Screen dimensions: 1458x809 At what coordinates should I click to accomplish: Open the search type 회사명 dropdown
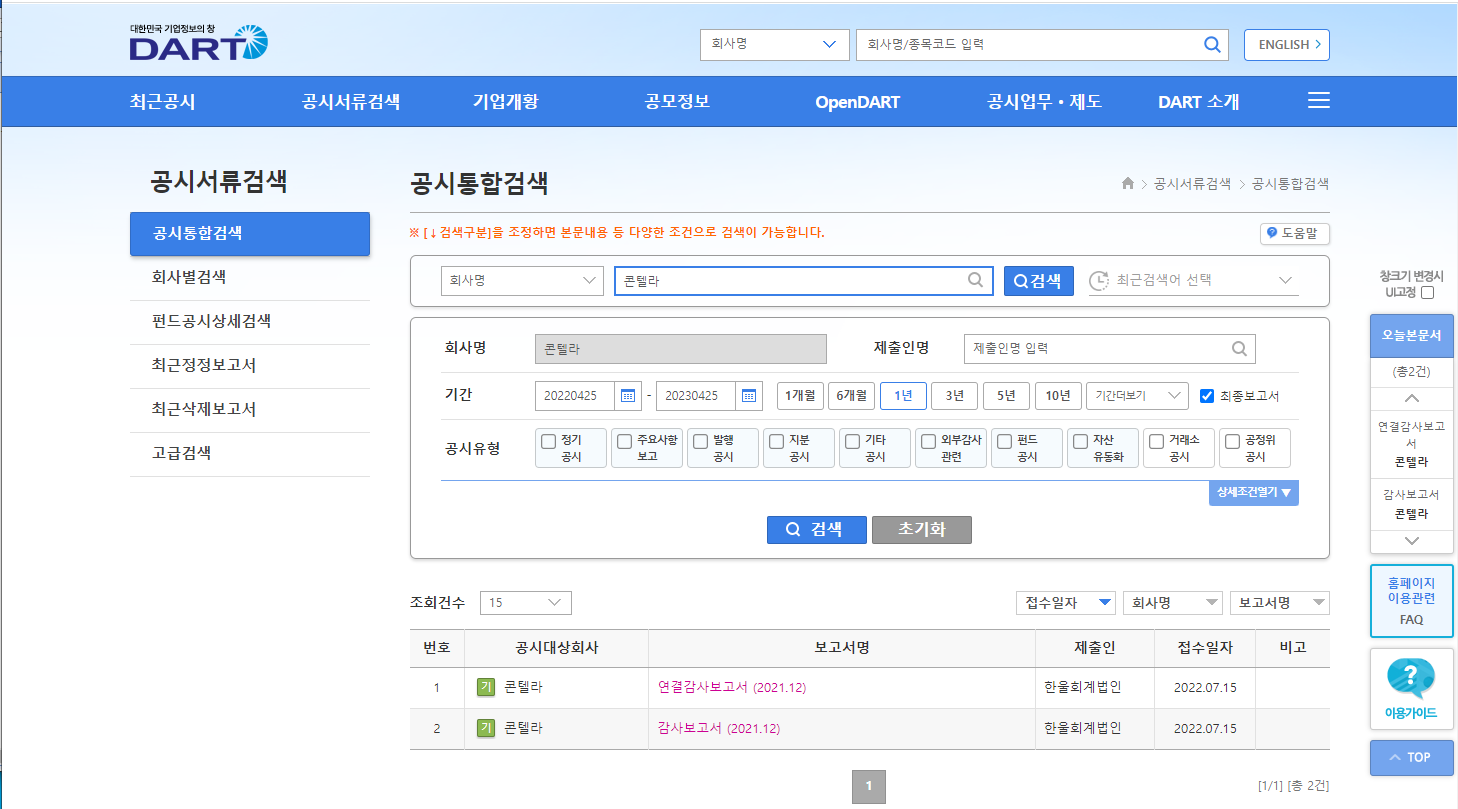click(x=522, y=281)
